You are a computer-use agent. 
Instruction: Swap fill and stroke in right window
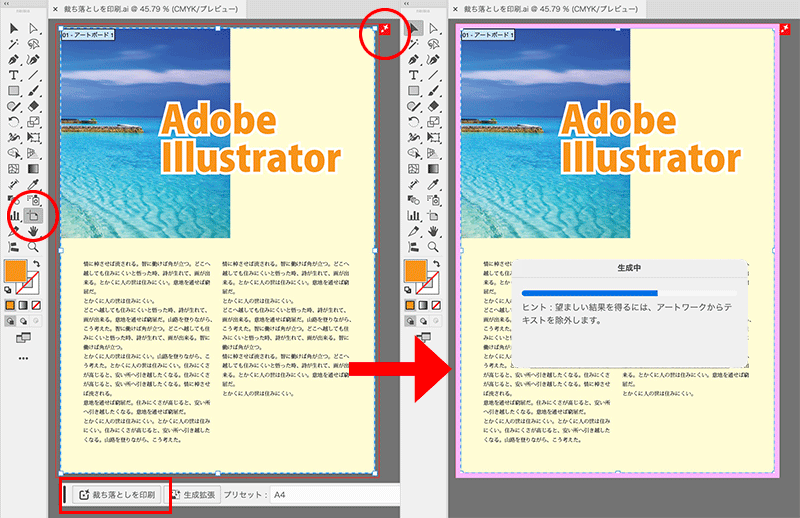coord(436,264)
